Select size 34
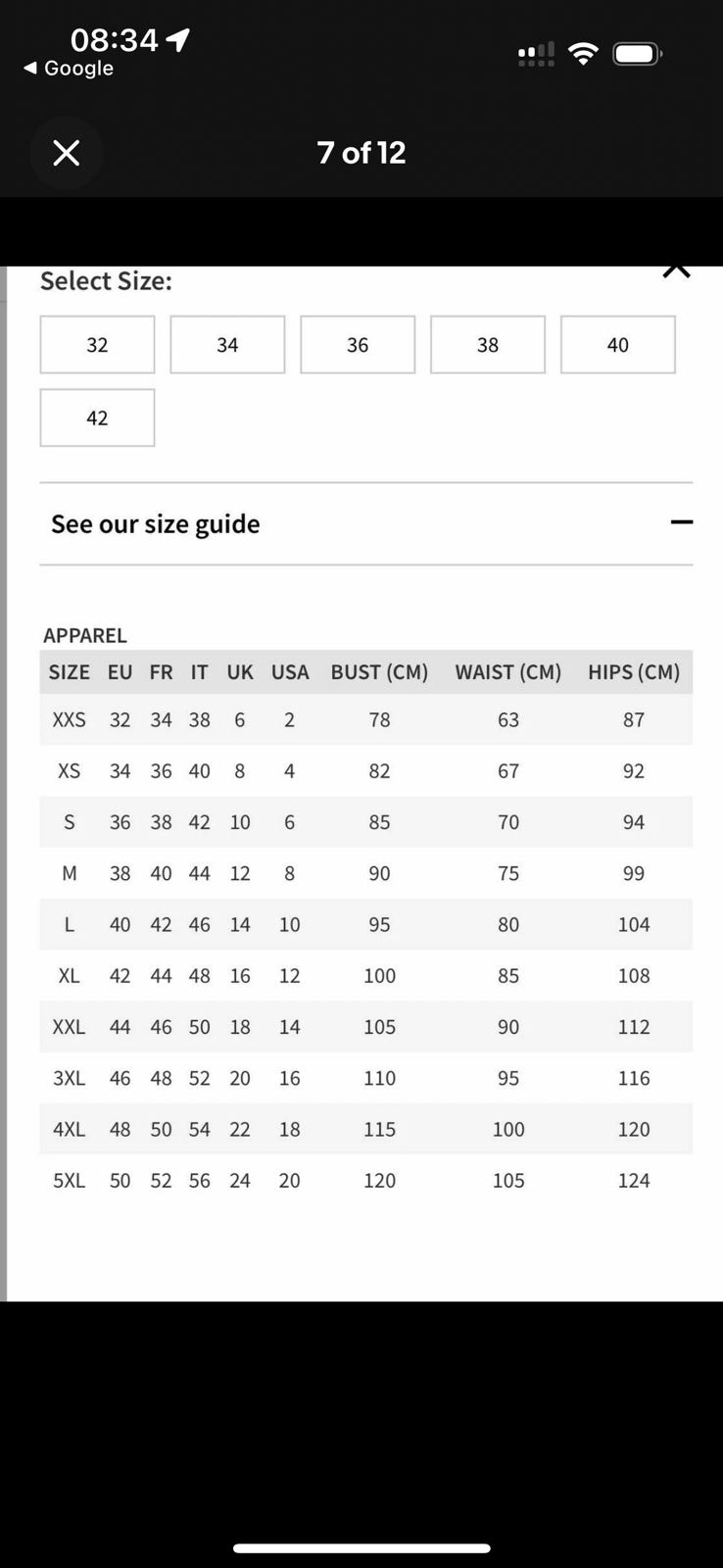 point(227,345)
